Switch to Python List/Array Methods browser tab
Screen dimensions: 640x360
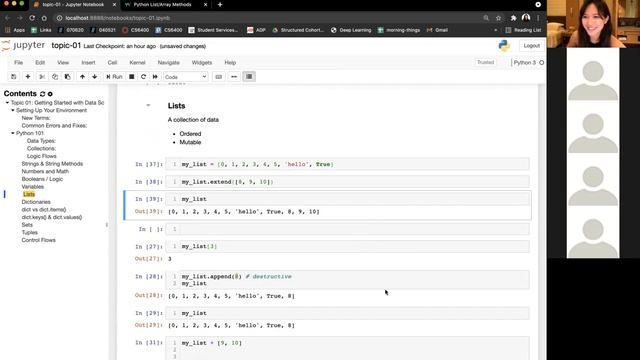(162, 4)
